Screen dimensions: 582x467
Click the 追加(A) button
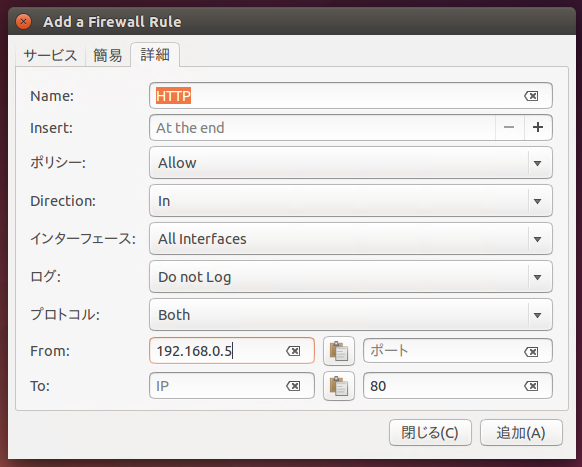[x=521, y=433]
